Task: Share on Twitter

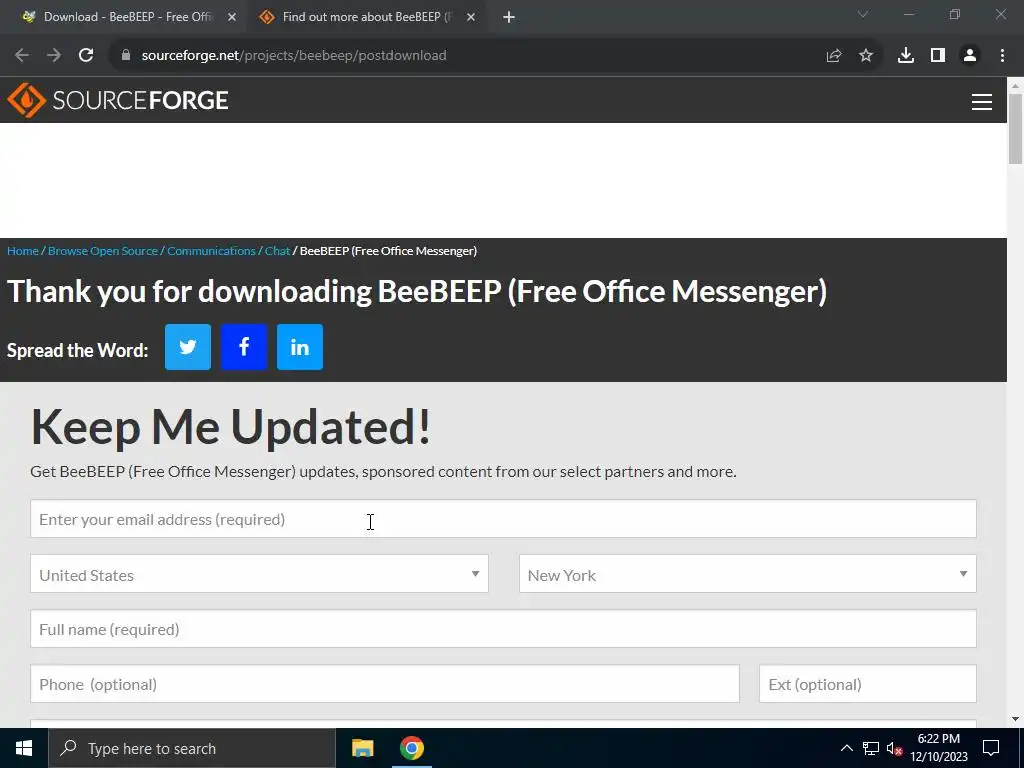Action: [x=188, y=347]
